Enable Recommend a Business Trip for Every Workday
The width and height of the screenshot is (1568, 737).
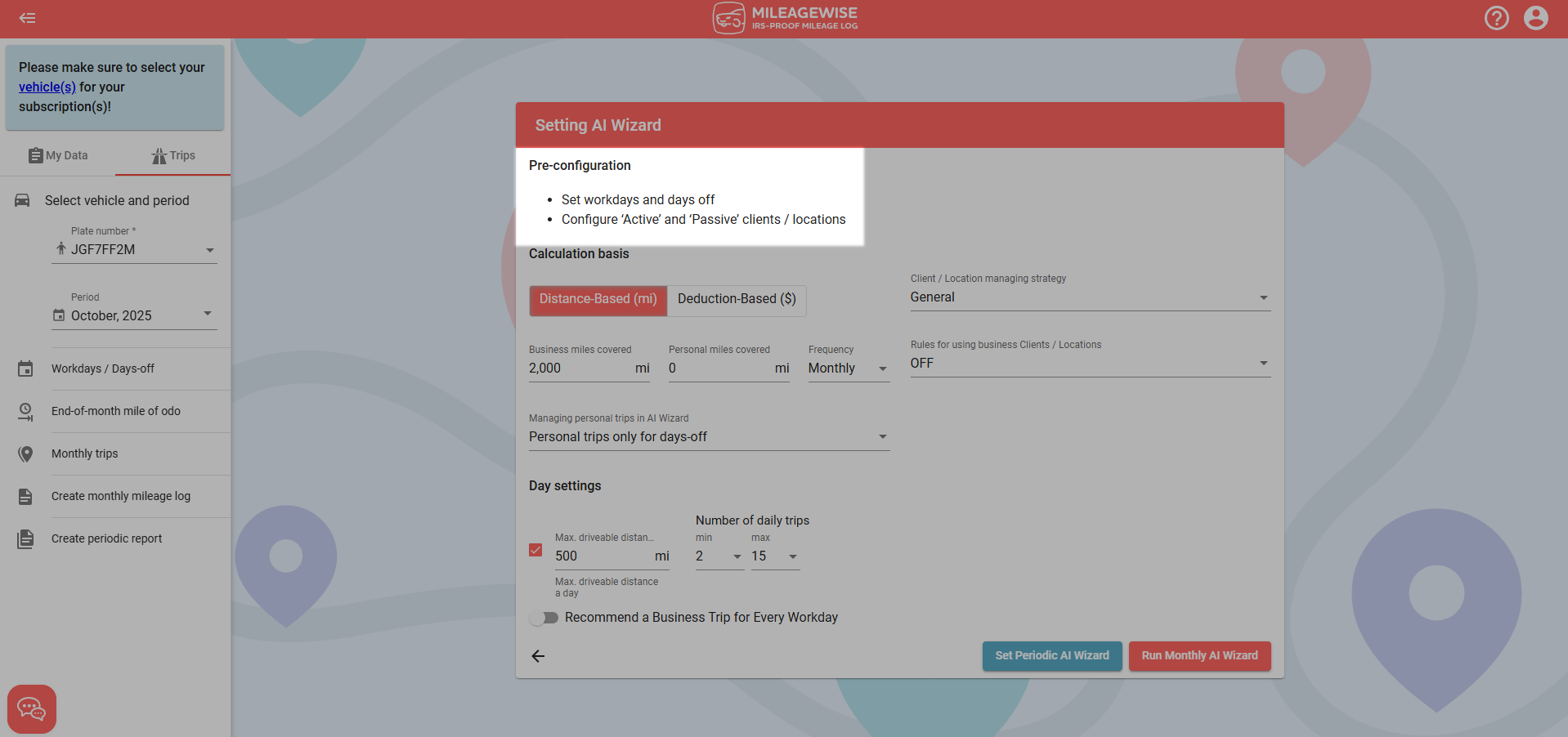tap(544, 618)
